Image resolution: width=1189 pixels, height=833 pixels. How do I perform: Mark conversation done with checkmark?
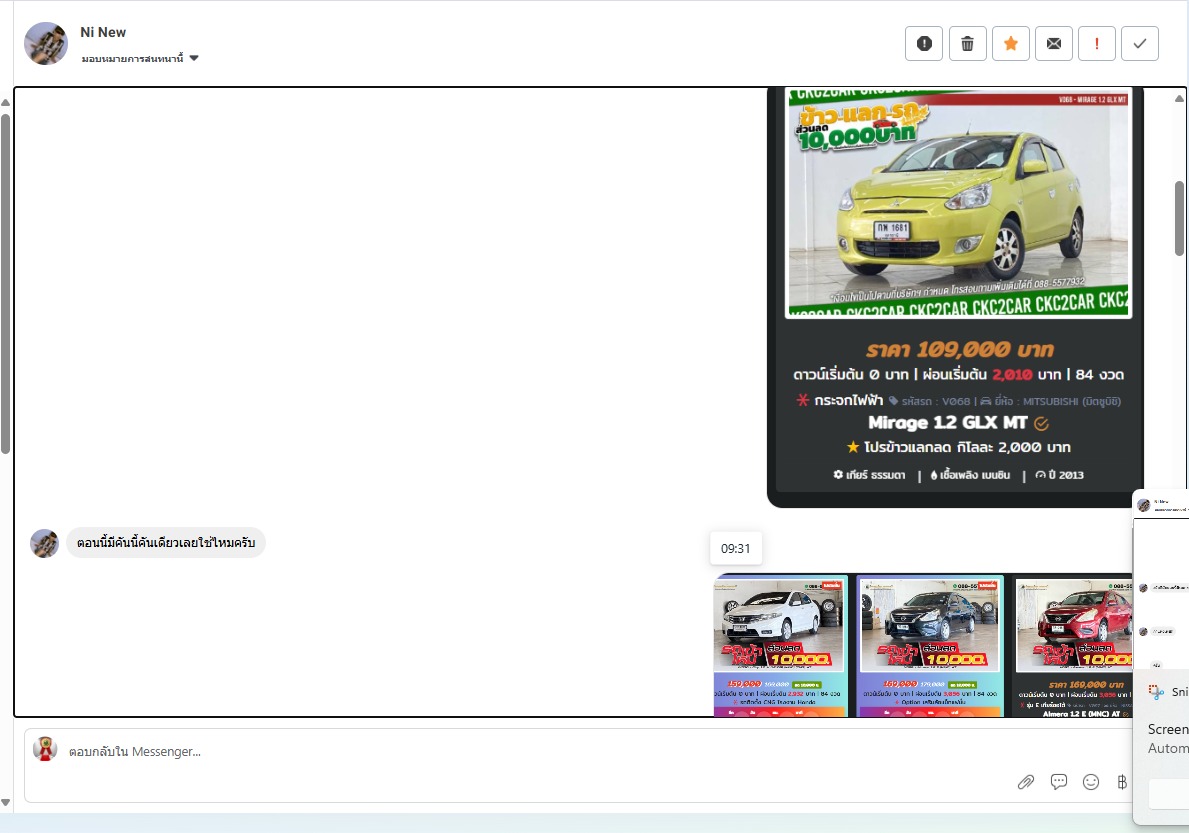click(x=1140, y=44)
